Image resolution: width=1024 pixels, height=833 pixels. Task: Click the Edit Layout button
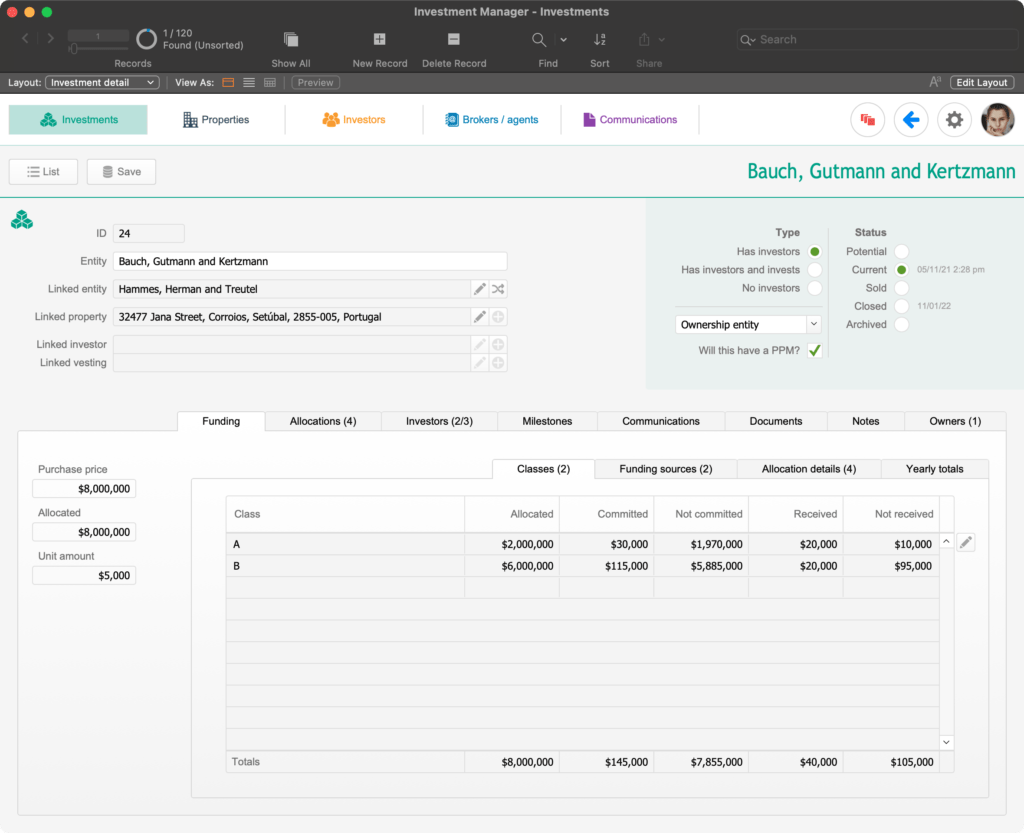click(x=981, y=82)
